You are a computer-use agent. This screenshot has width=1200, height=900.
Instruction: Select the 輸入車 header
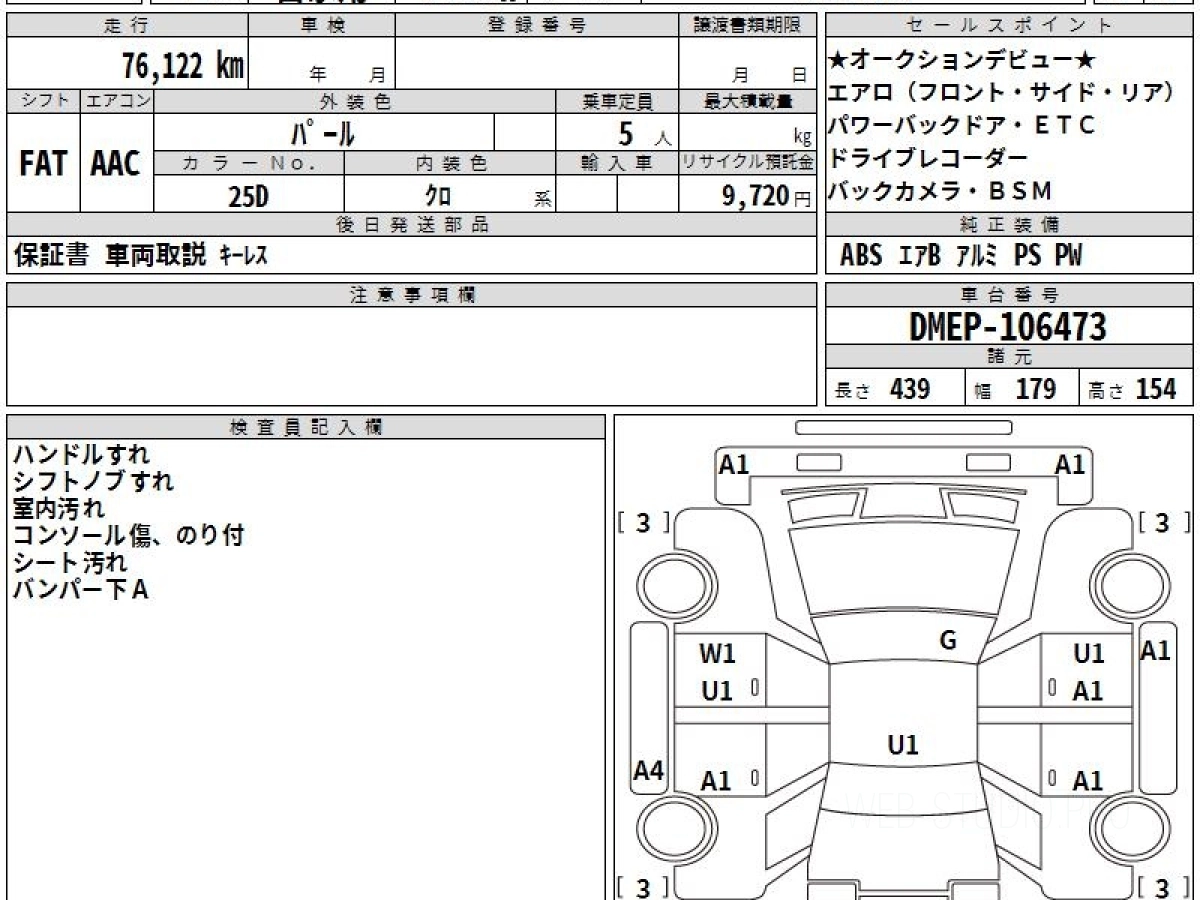click(617, 163)
